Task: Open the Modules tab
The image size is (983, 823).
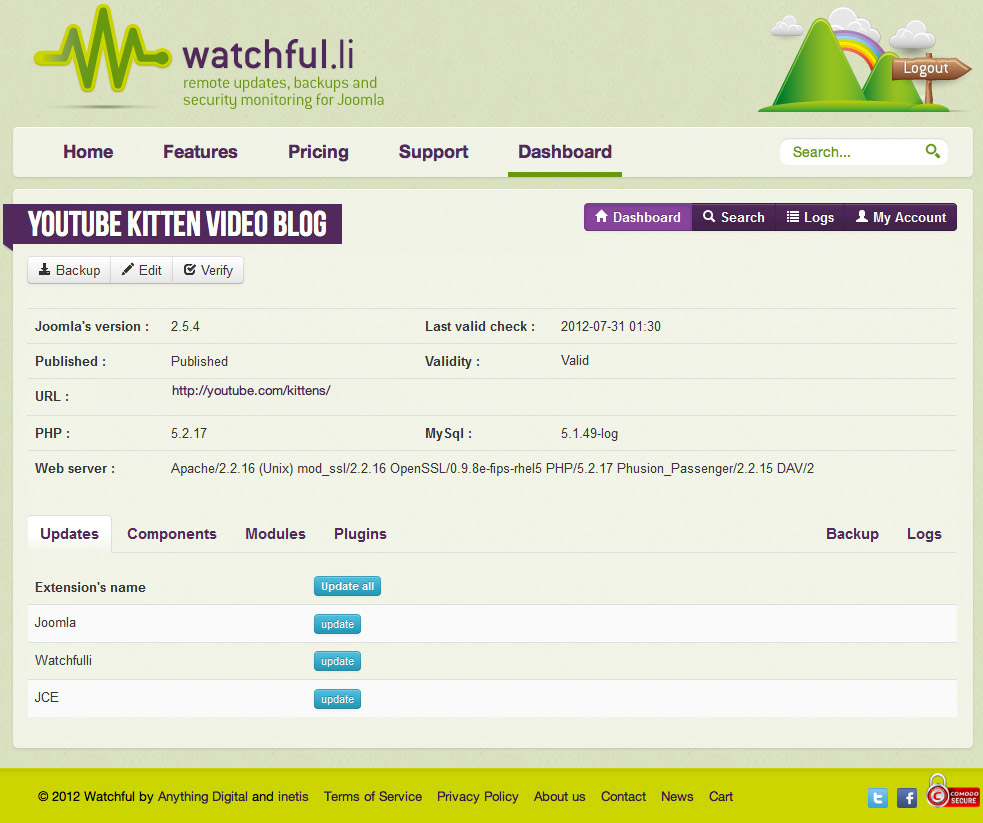Action: click(275, 534)
